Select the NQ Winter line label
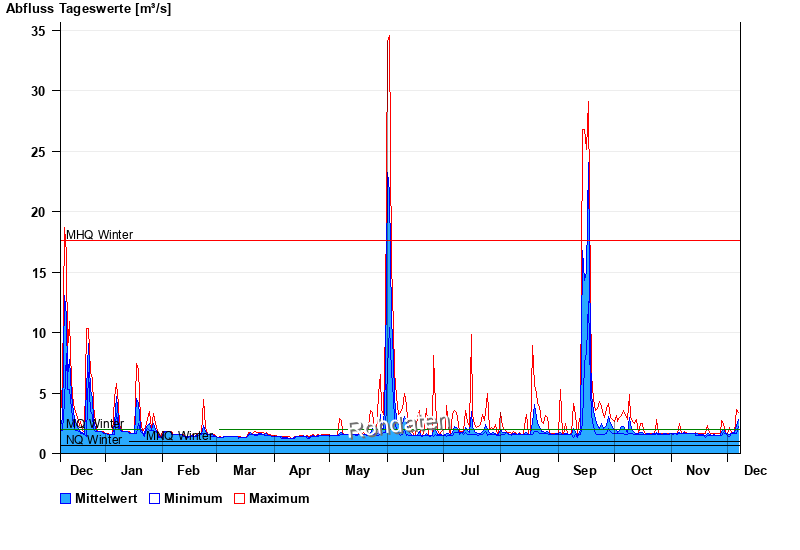This screenshot has width=800, height=550. coord(93,440)
